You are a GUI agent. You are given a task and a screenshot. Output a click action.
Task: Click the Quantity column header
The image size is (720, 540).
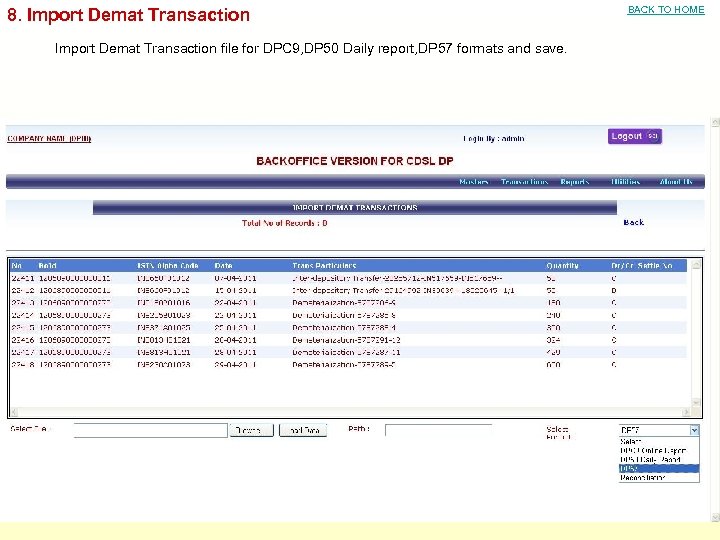coord(562,265)
